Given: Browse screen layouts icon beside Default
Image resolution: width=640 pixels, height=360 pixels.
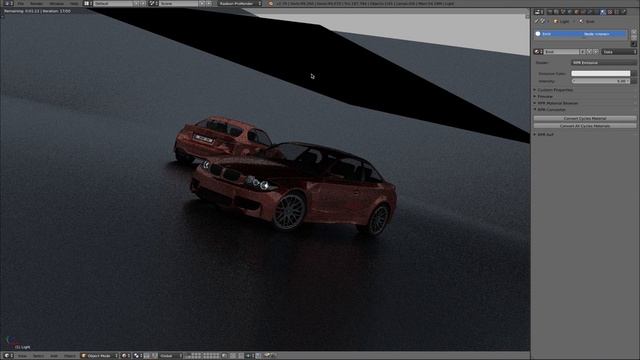Looking at the screenshot, I should (x=88, y=3).
